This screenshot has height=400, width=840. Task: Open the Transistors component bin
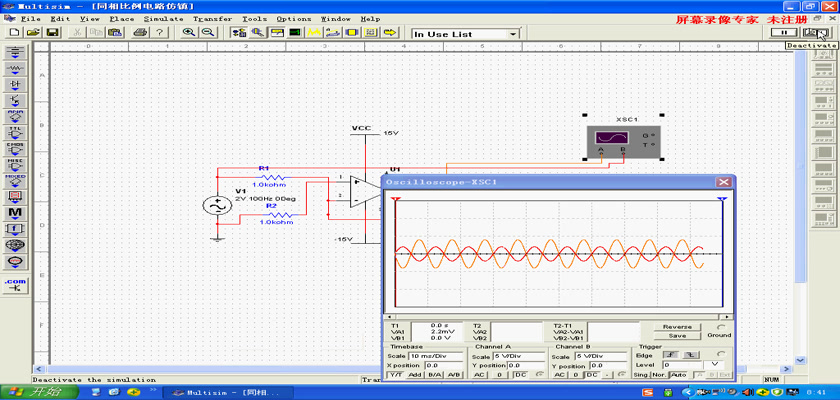(16, 101)
